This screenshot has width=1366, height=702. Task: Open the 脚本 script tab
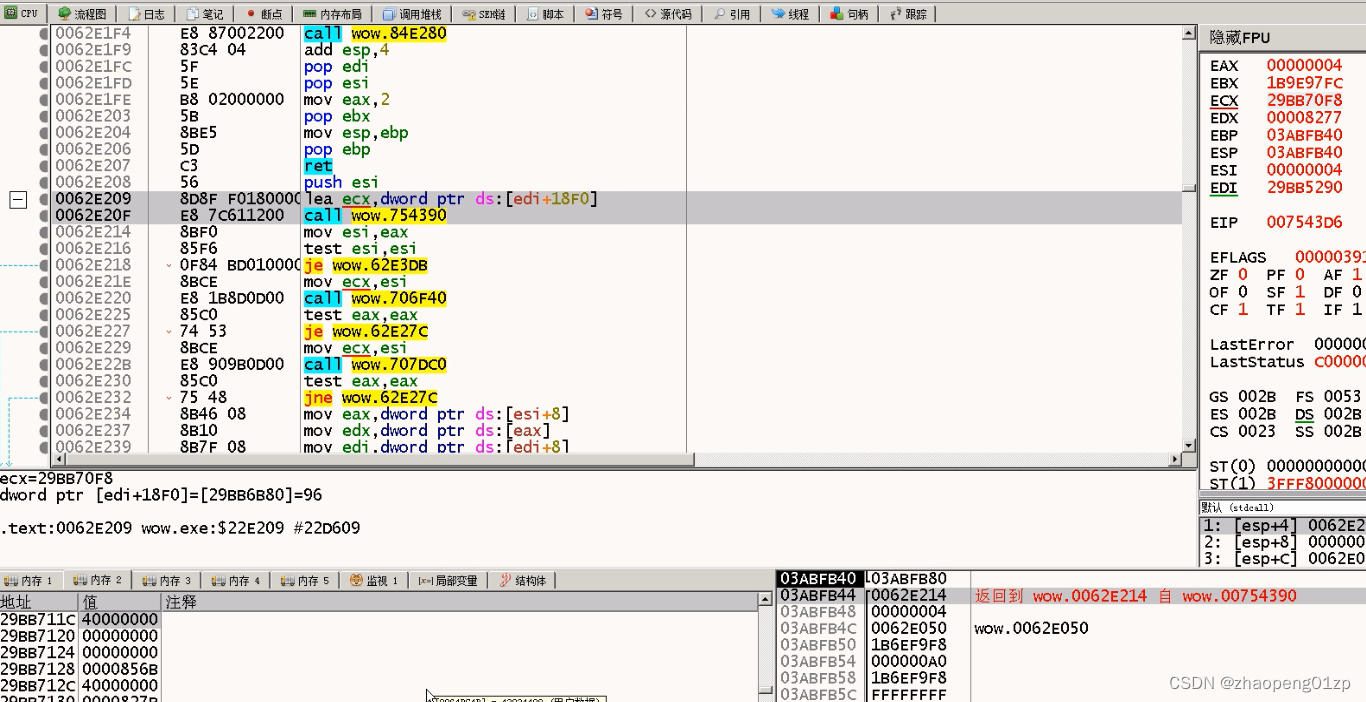(546, 14)
